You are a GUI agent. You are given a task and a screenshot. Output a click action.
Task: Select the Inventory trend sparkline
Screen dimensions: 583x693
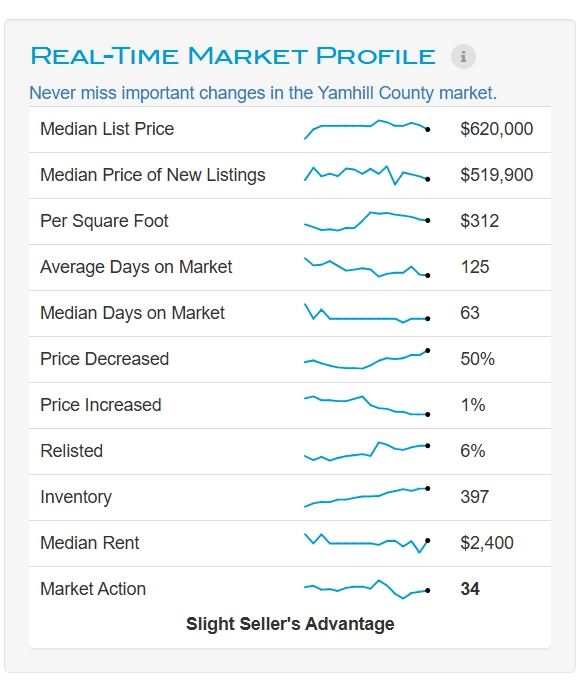point(367,497)
